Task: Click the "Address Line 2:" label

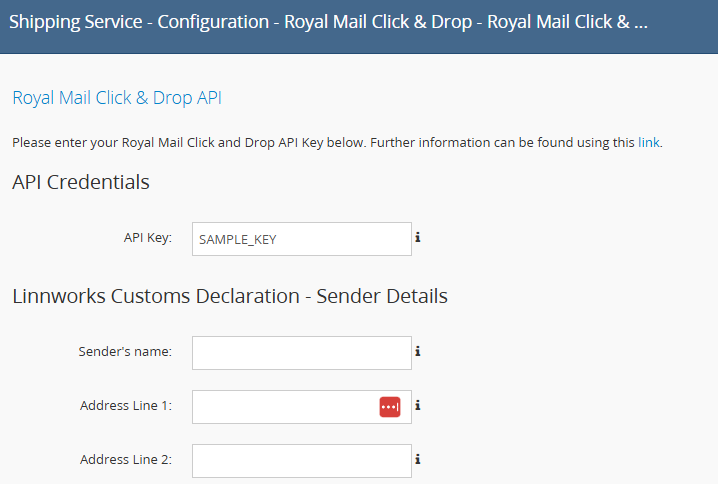Action: (126, 460)
